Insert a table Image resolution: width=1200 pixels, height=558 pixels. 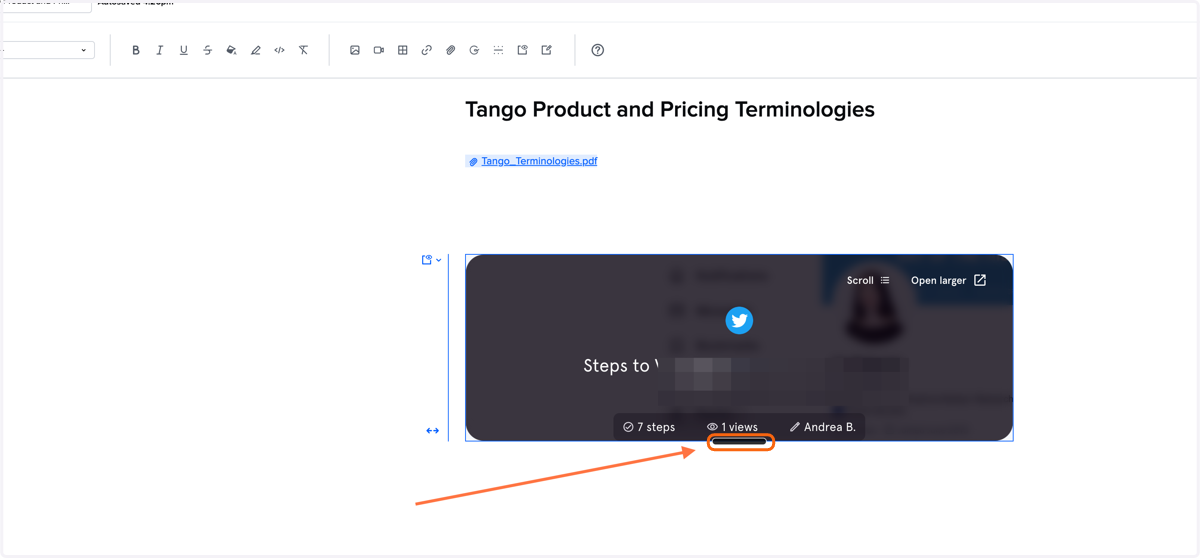click(x=403, y=50)
